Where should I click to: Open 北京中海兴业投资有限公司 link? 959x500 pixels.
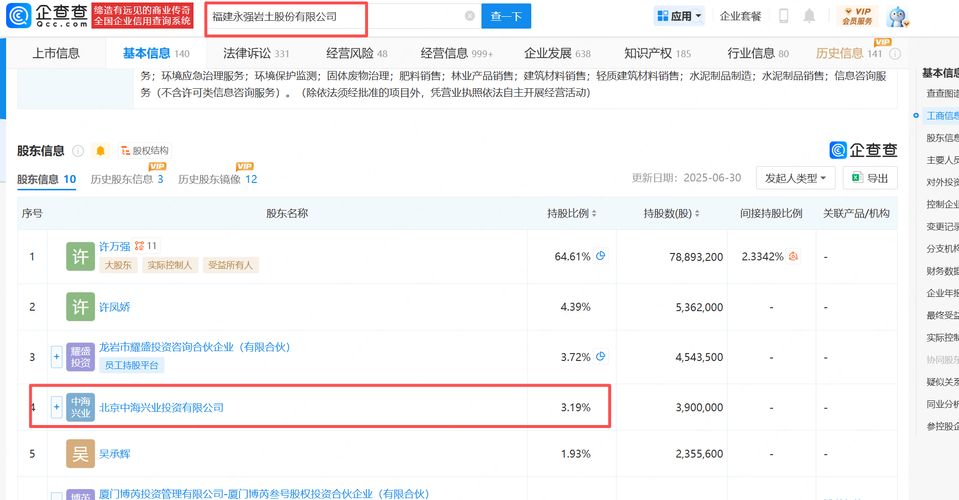pos(161,407)
